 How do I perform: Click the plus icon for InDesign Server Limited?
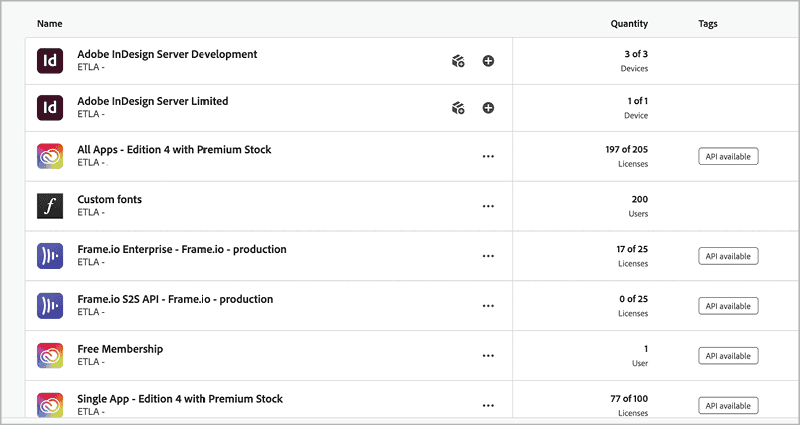coord(488,108)
